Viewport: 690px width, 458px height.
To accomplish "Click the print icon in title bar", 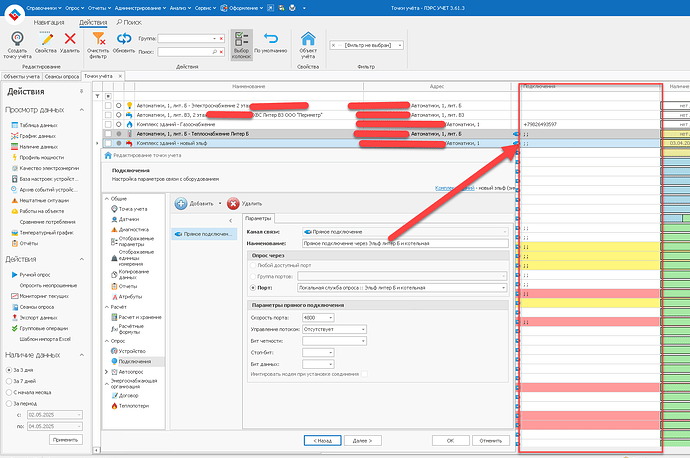I will (x=292, y=8).
